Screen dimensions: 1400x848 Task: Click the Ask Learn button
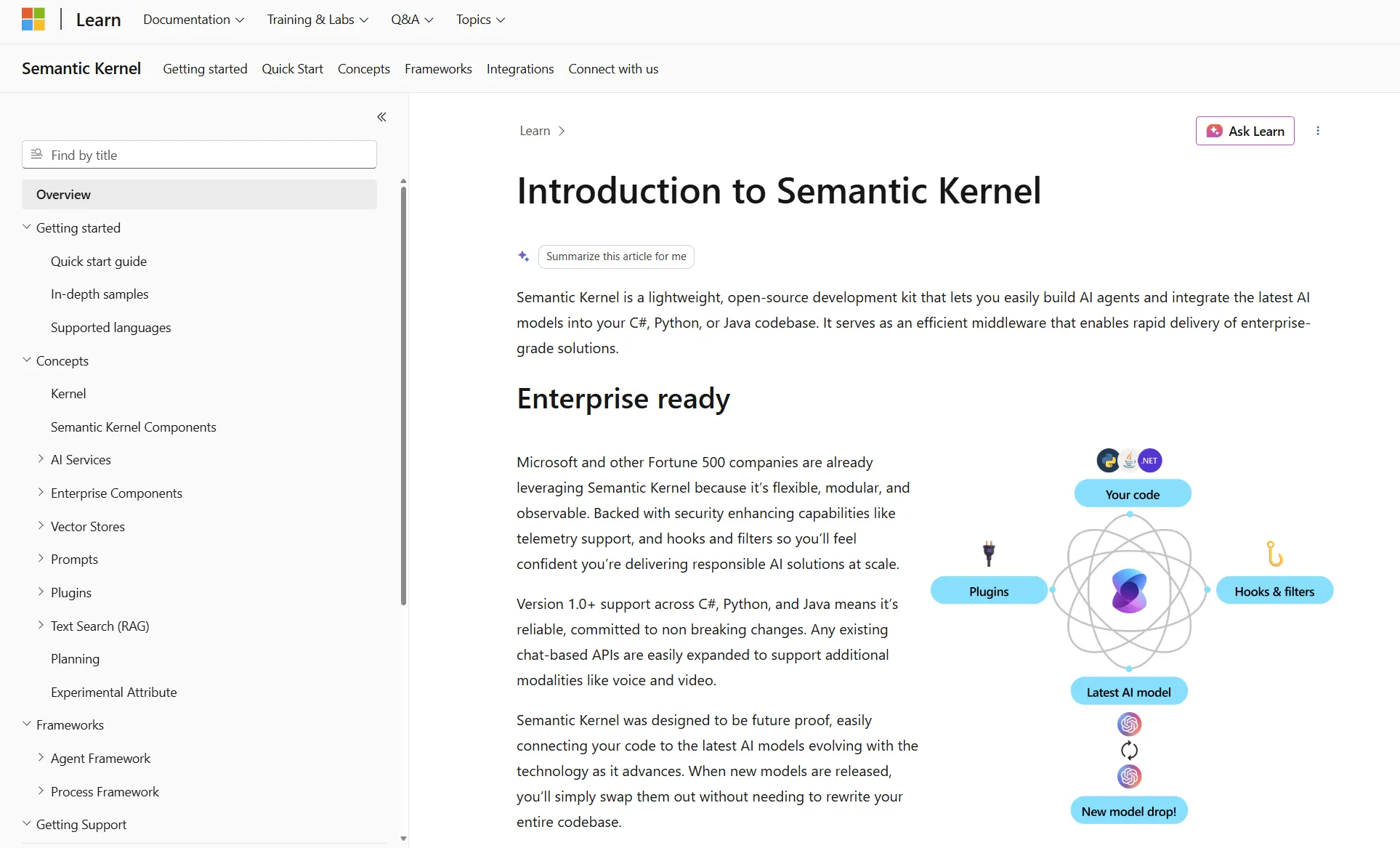(1245, 131)
